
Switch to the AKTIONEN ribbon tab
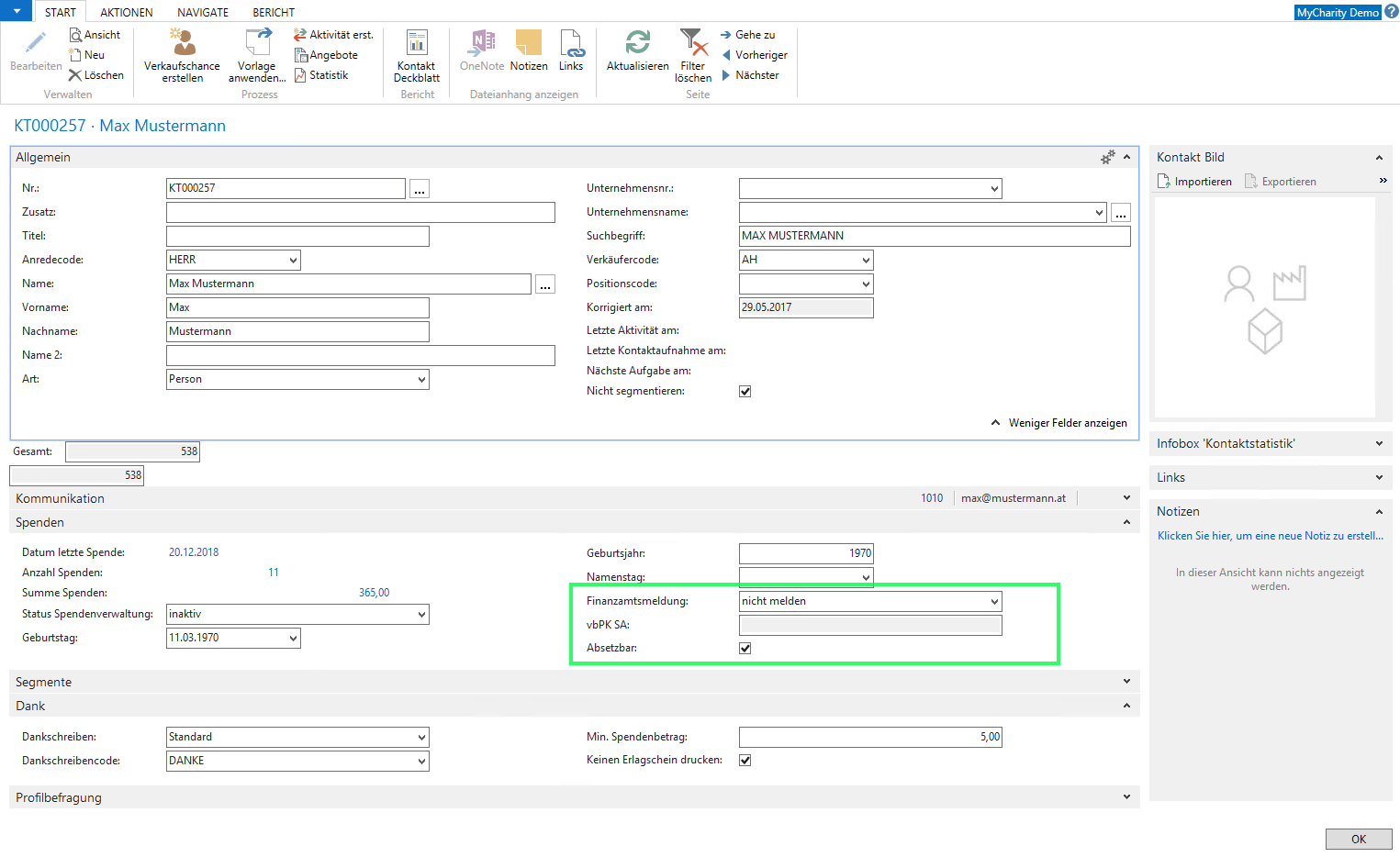pos(127,13)
